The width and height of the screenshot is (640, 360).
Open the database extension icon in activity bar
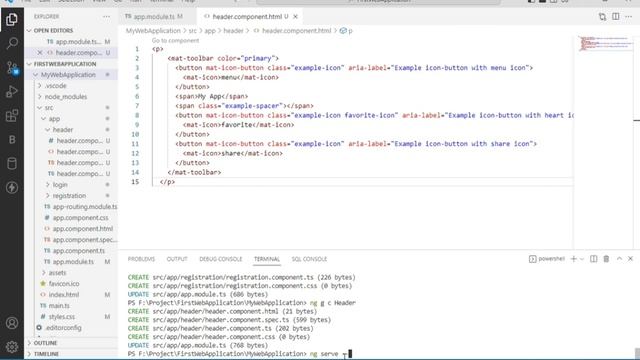point(12,164)
